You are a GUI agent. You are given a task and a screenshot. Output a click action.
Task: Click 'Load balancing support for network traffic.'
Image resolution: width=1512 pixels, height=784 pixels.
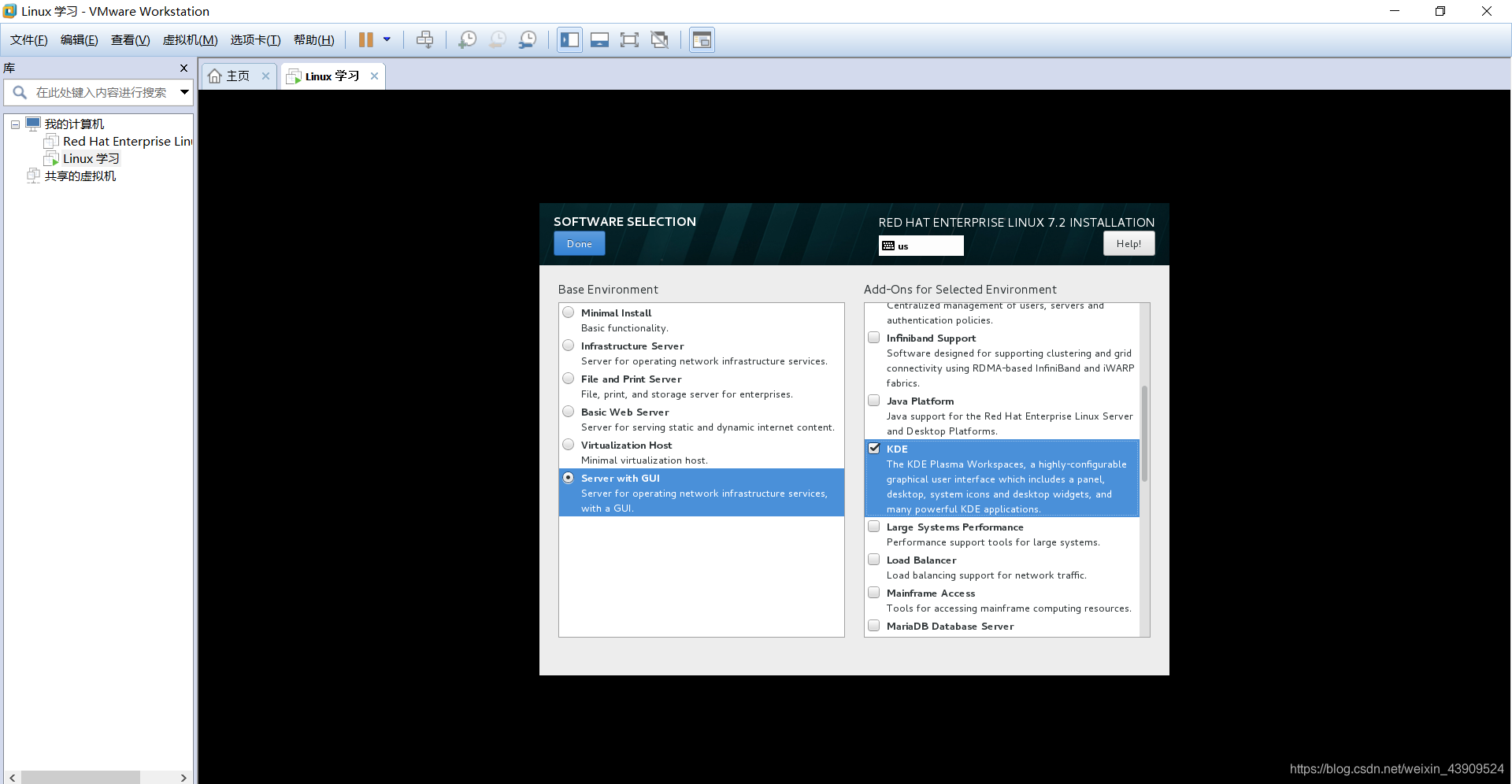tap(986, 575)
